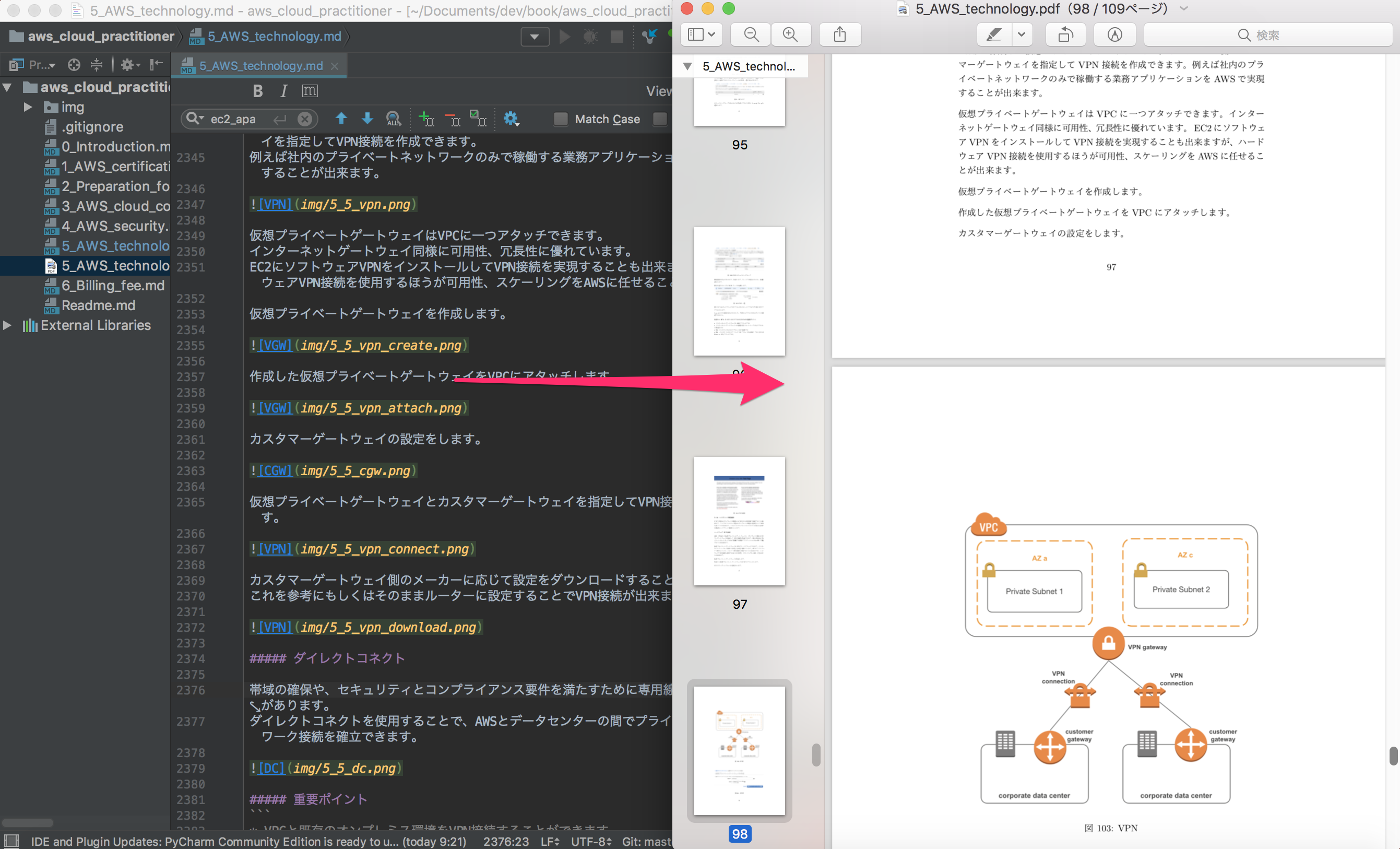Image resolution: width=1400 pixels, height=849 pixels.
Task: Click monospace code formatting icon
Action: point(310,91)
